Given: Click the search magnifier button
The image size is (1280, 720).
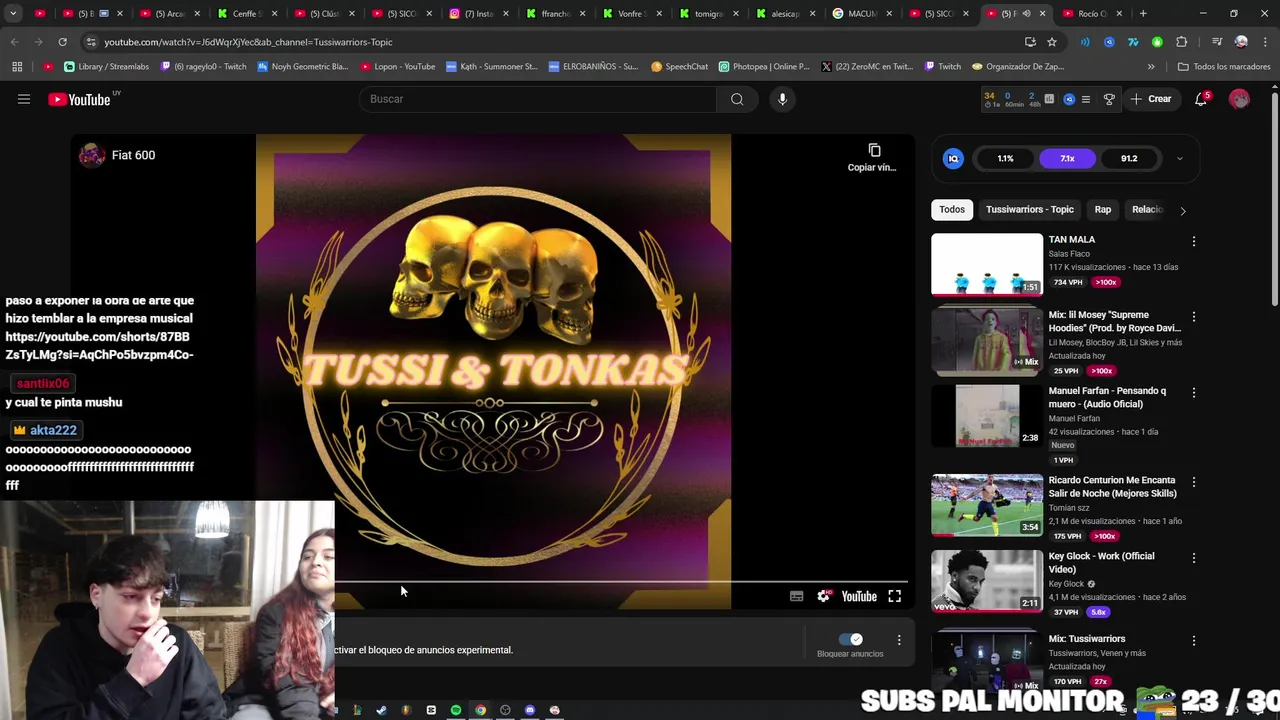Looking at the screenshot, I should click(737, 99).
